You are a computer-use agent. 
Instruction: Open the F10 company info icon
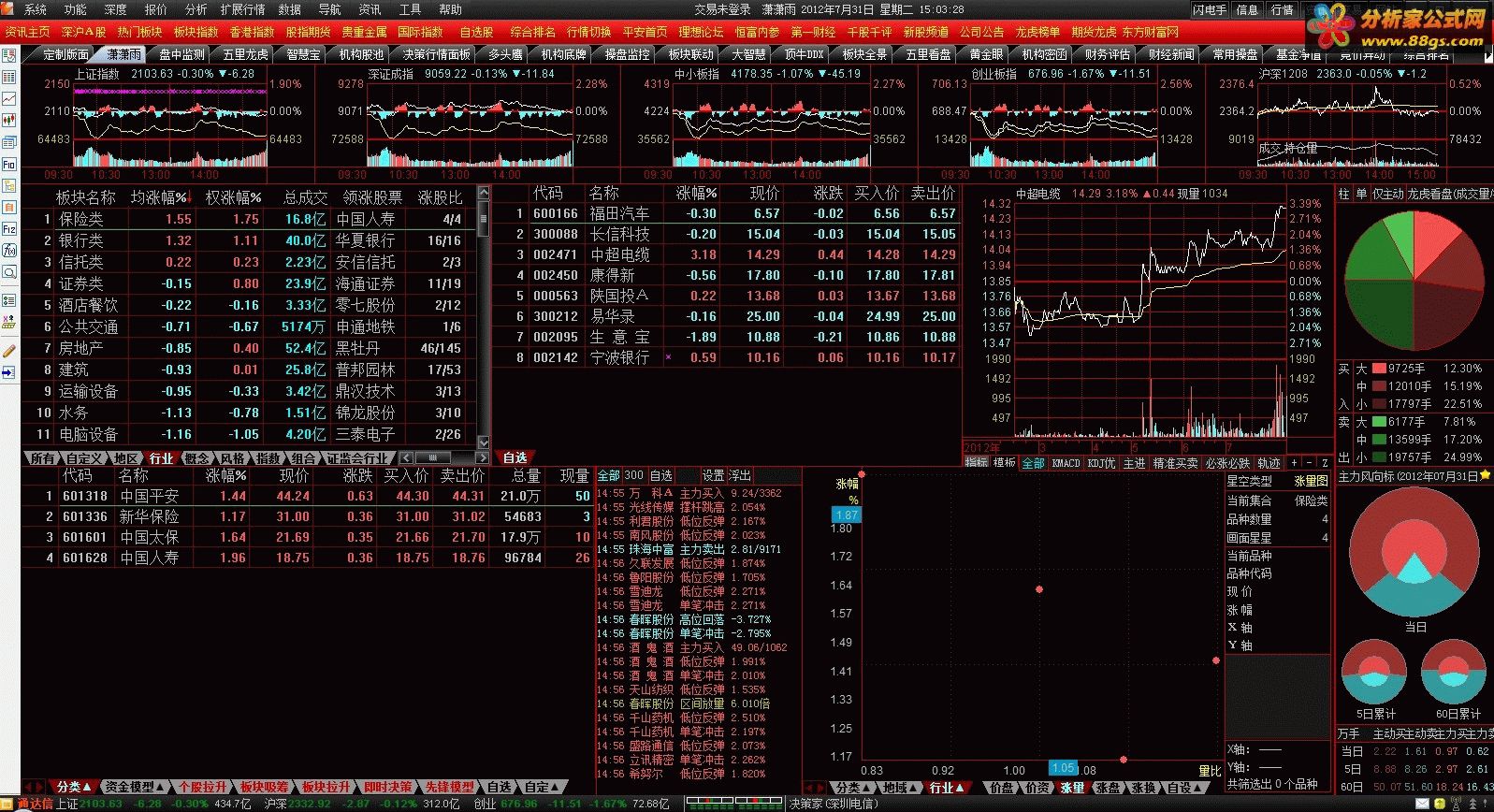[x=9, y=164]
